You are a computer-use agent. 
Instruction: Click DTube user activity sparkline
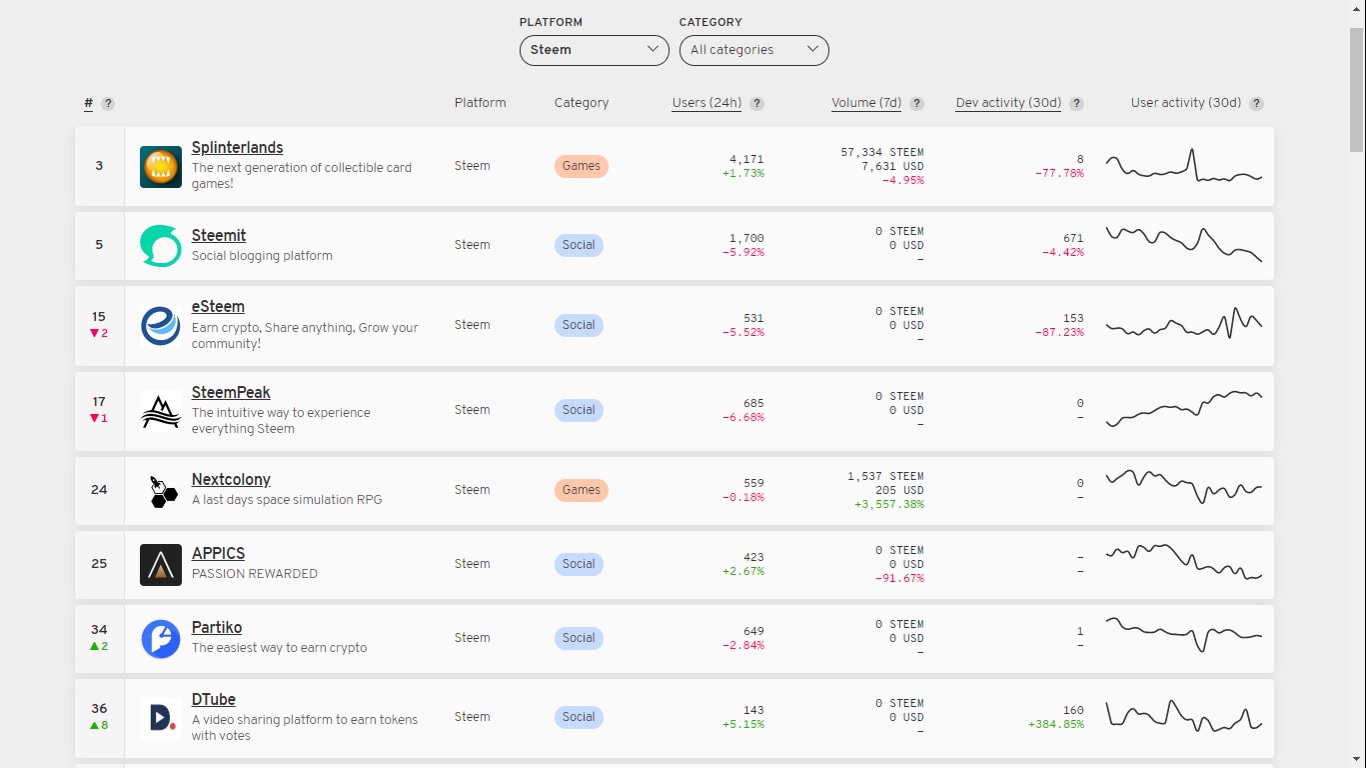tap(1184, 716)
